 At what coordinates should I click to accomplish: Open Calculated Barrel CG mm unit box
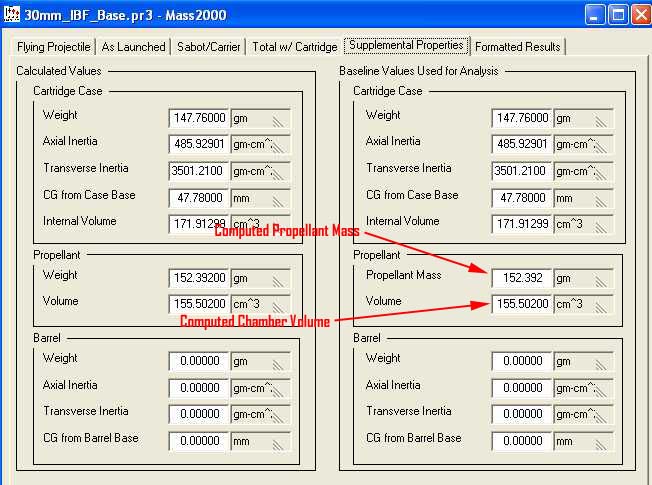260,439
